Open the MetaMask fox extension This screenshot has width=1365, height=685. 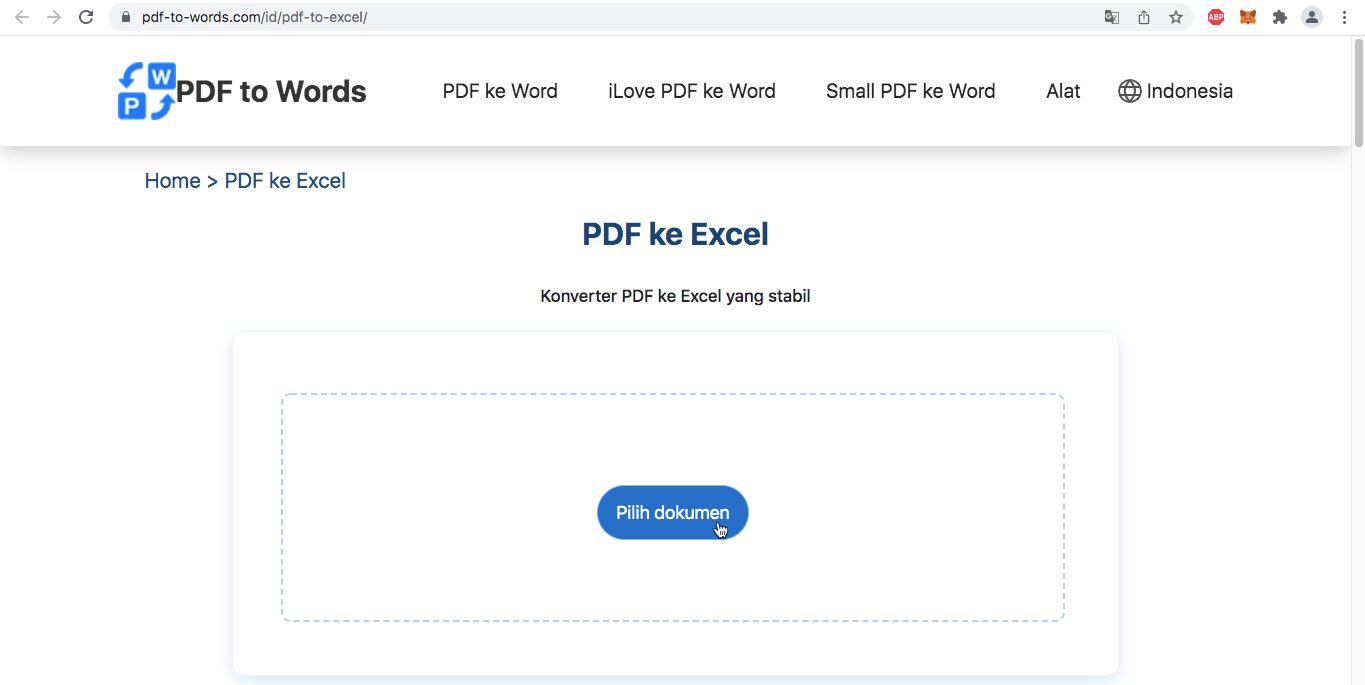[x=1247, y=17]
